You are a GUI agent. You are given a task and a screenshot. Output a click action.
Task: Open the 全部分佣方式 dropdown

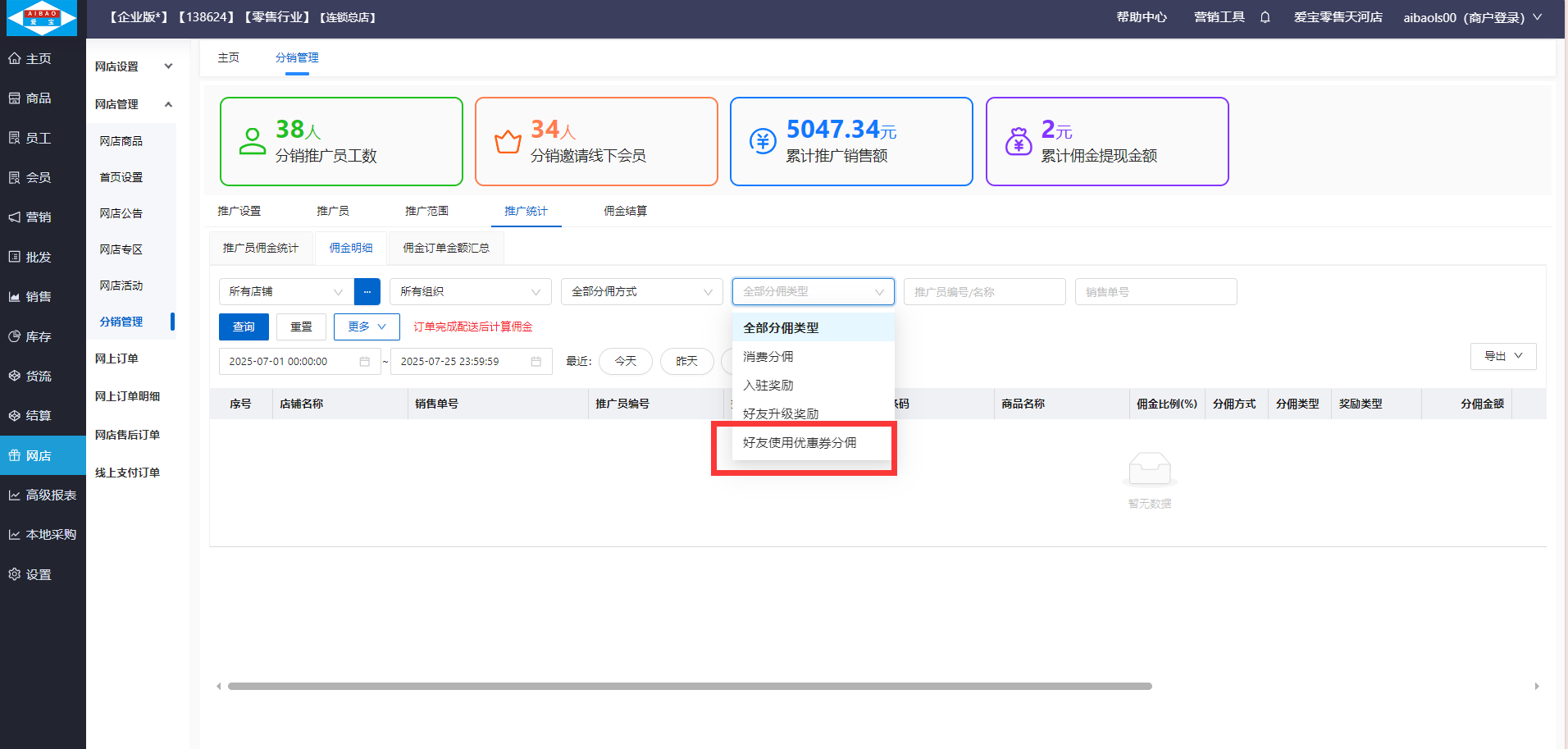tap(641, 292)
